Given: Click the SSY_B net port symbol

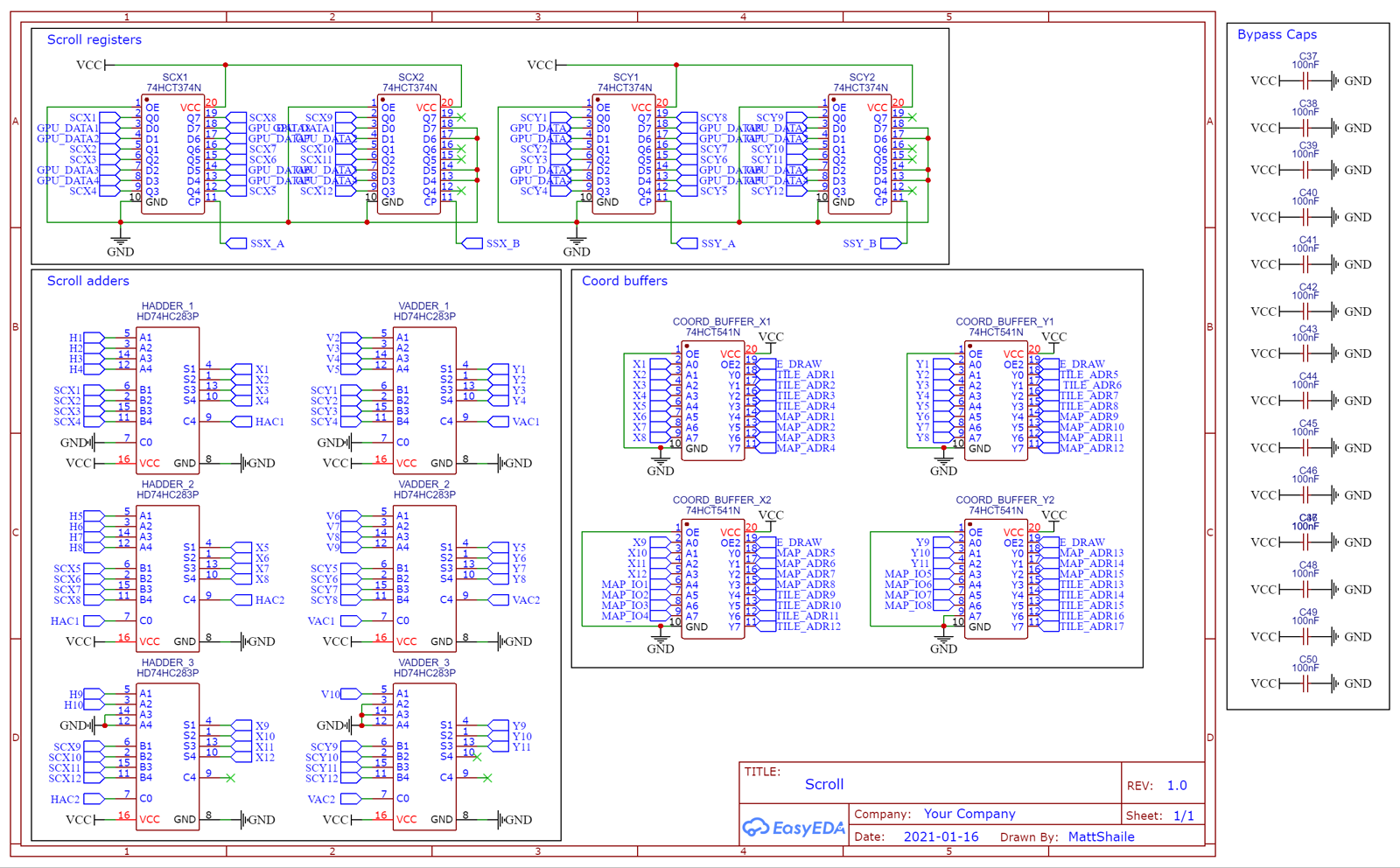Looking at the screenshot, I should click(x=892, y=243).
